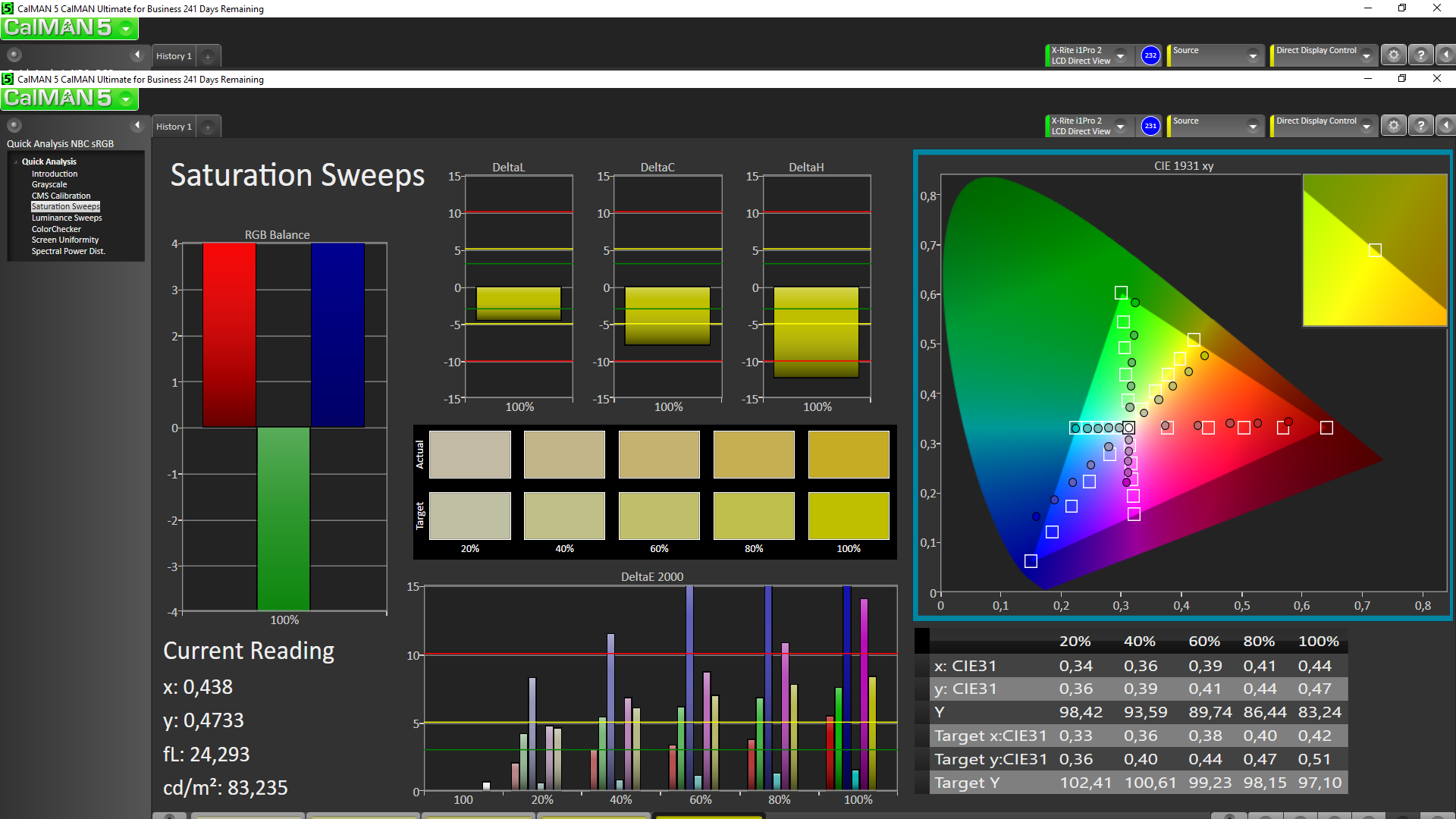Open settings gear in front CalMAN window
The width and height of the screenshot is (1456, 819).
coord(1393,126)
